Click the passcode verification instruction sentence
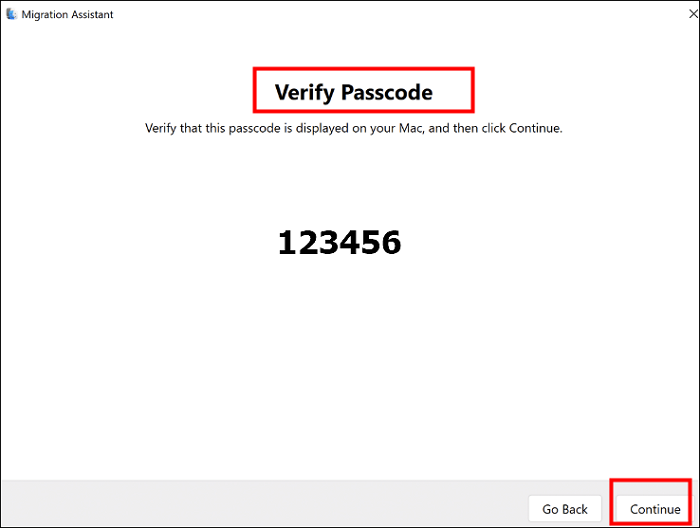Viewport: 700px width, 528px height. tap(353, 129)
